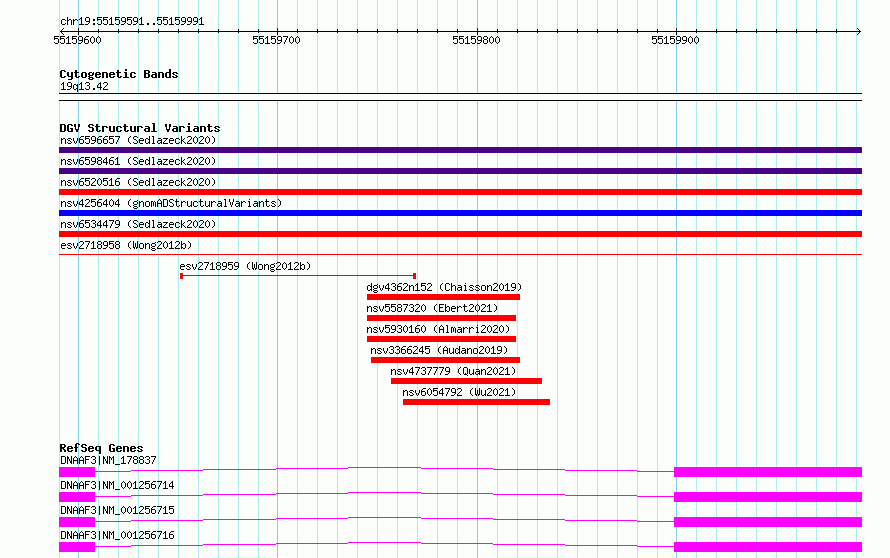Click the nsv5930160 (Almarri2020) variant label
This screenshot has height=558, width=890.
pos(438,329)
